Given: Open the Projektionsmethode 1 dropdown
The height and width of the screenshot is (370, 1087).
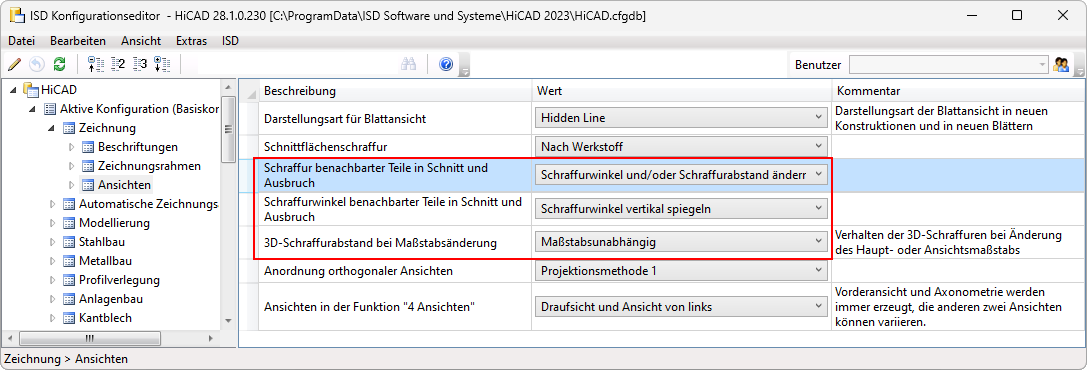Looking at the screenshot, I should pyautogui.click(x=681, y=271).
